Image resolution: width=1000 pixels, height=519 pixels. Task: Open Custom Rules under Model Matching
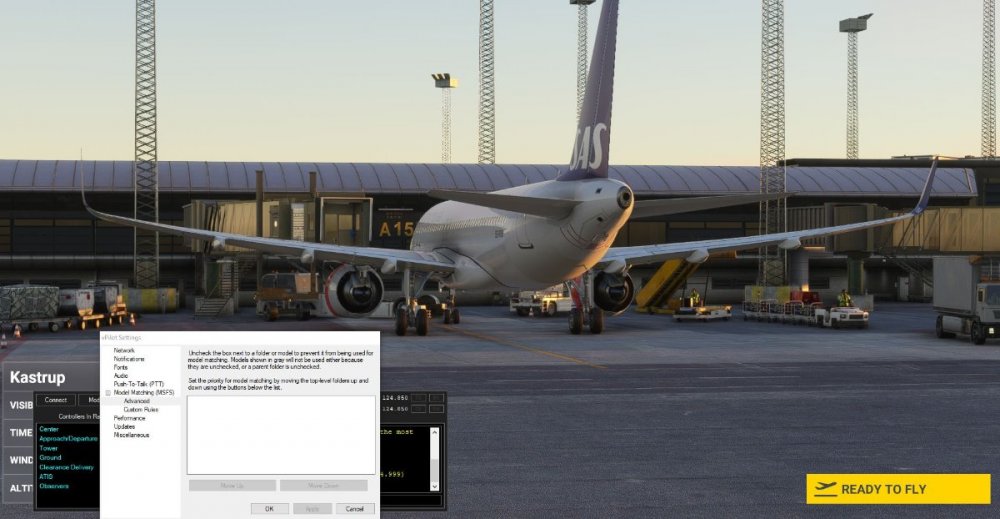click(141, 409)
